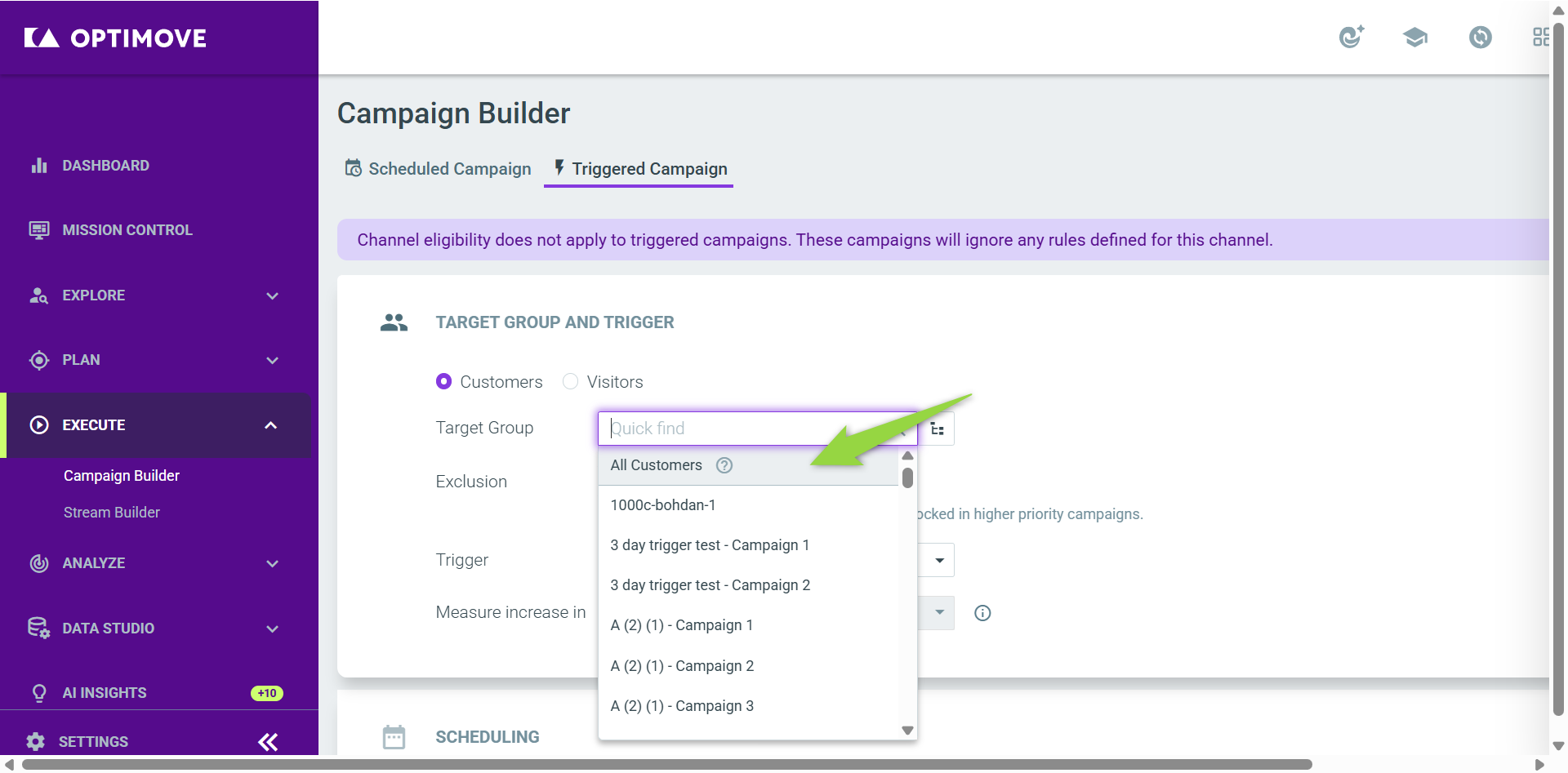Click the Mission Control monitor icon
Screen dimensions: 1568x773
pyautogui.click(x=39, y=230)
